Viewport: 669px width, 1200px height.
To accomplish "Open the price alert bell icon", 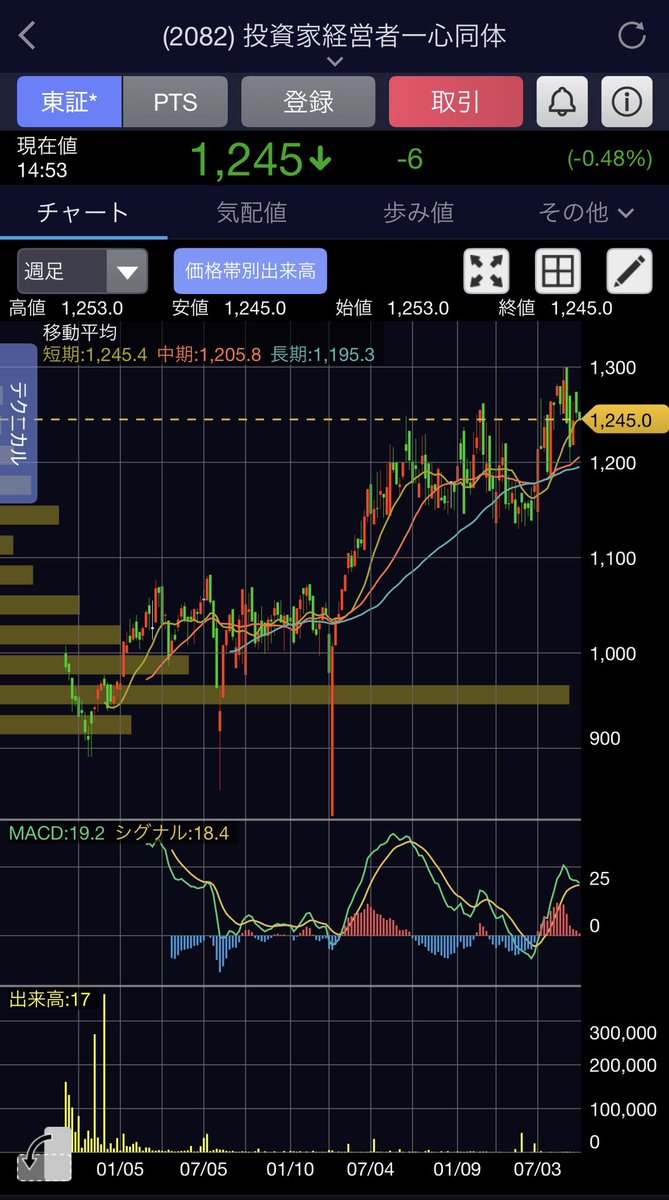I will tap(563, 101).
